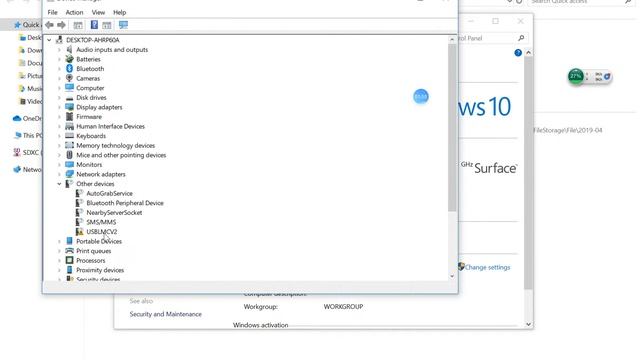The height and width of the screenshot is (360, 640).
Task: Click the Monitors category icon
Action: (69, 164)
